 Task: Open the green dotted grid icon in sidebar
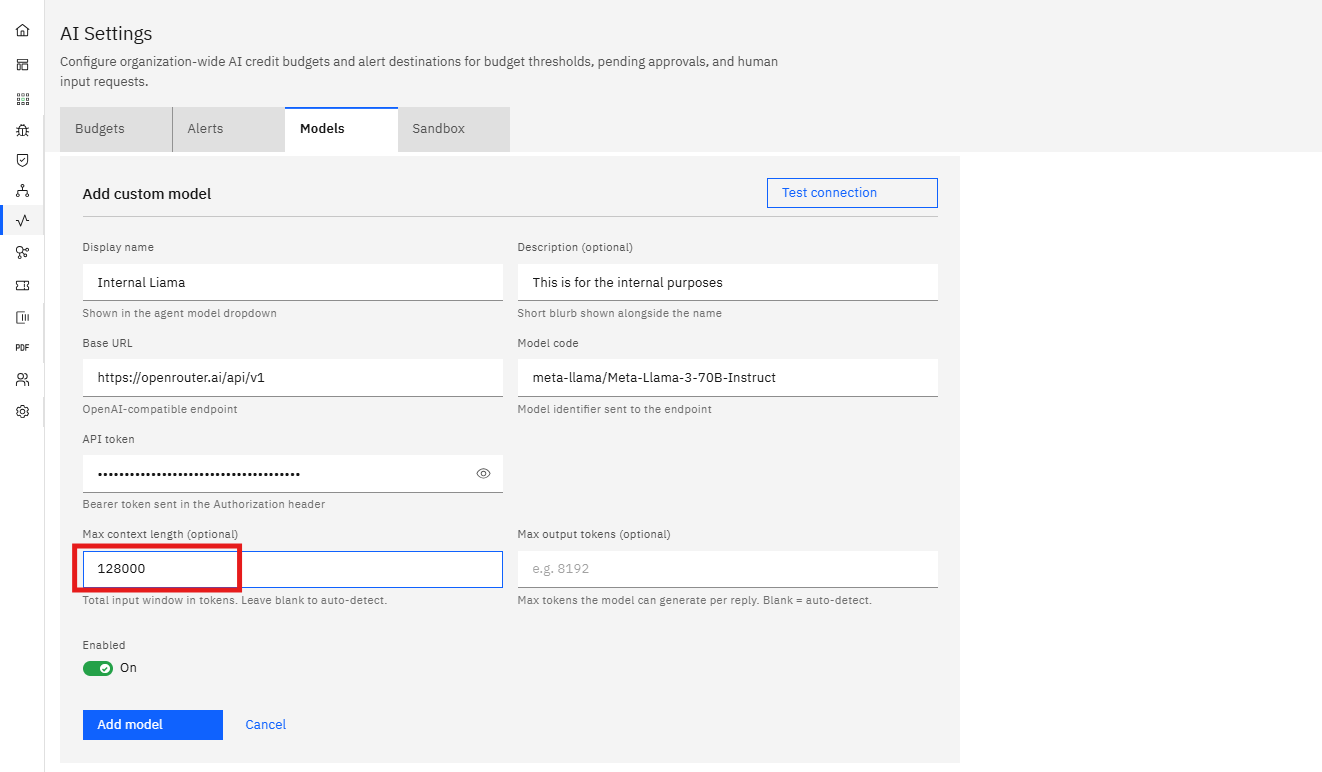click(22, 99)
